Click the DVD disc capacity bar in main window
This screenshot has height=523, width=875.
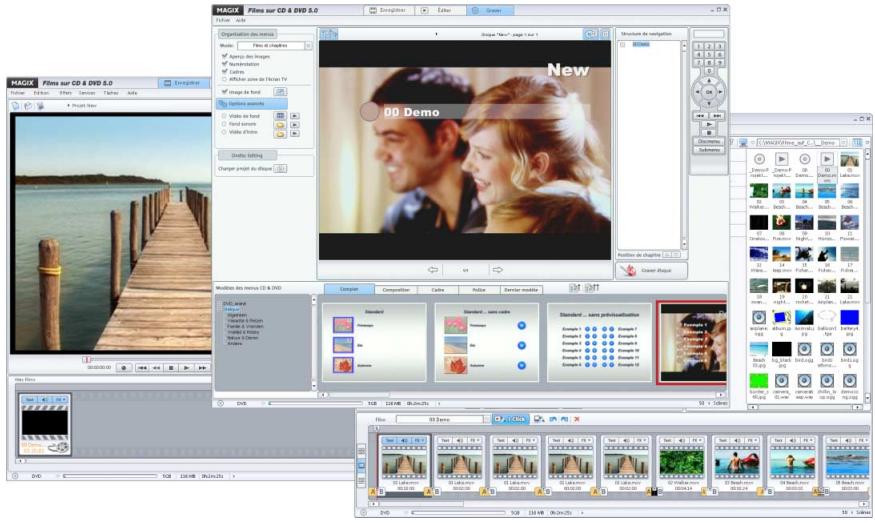click(315, 403)
